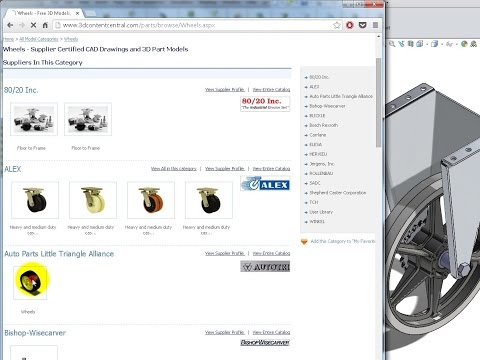
Task: Click the BishopWisecarver logo
Action: pos(265,342)
